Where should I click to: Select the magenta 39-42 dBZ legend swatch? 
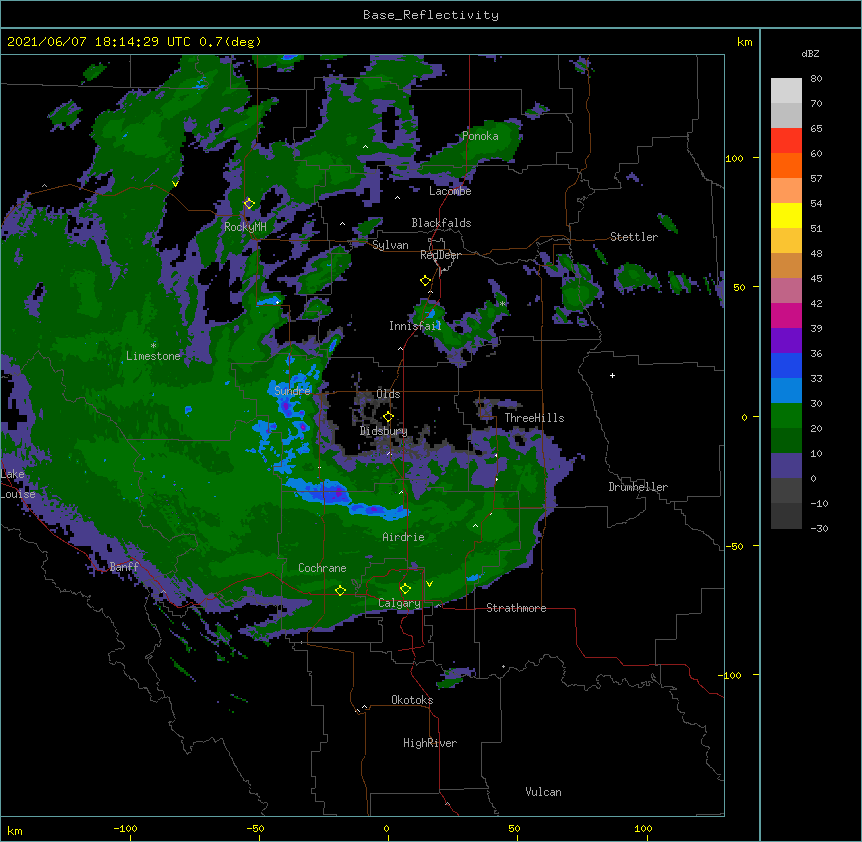pos(786,315)
